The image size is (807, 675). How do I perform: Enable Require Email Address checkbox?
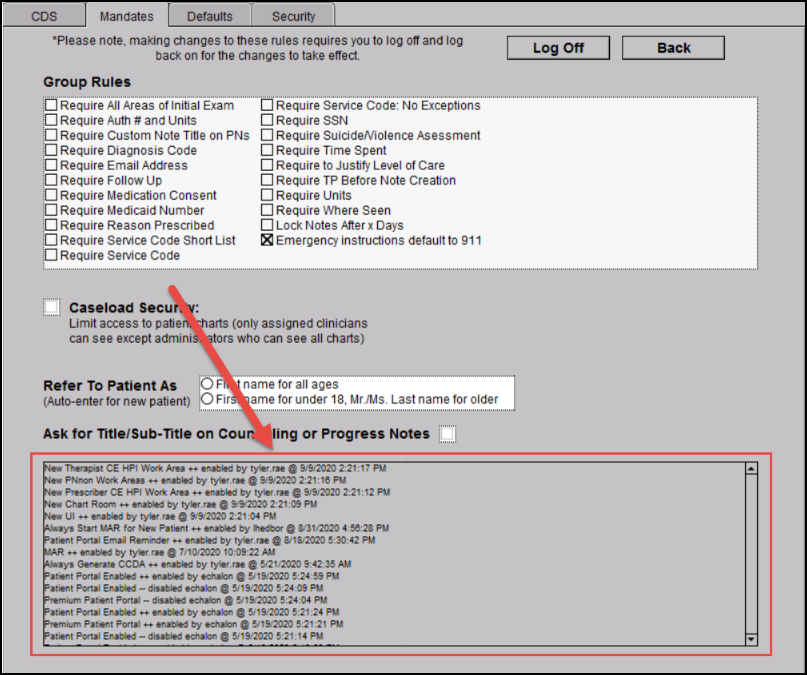(x=51, y=166)
